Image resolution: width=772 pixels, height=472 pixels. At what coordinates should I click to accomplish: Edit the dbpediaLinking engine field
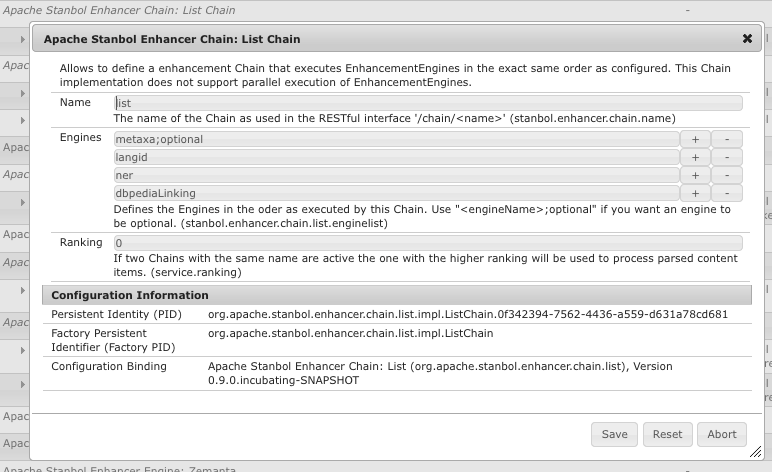396,193
